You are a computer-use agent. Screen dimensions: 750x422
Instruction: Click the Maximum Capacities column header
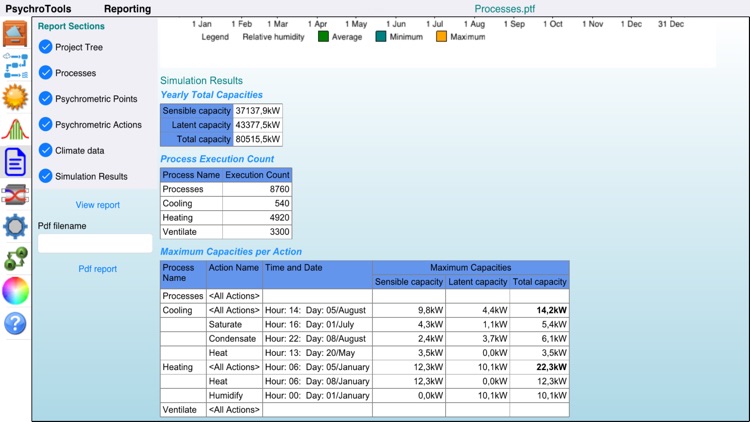tap(471, 267)
